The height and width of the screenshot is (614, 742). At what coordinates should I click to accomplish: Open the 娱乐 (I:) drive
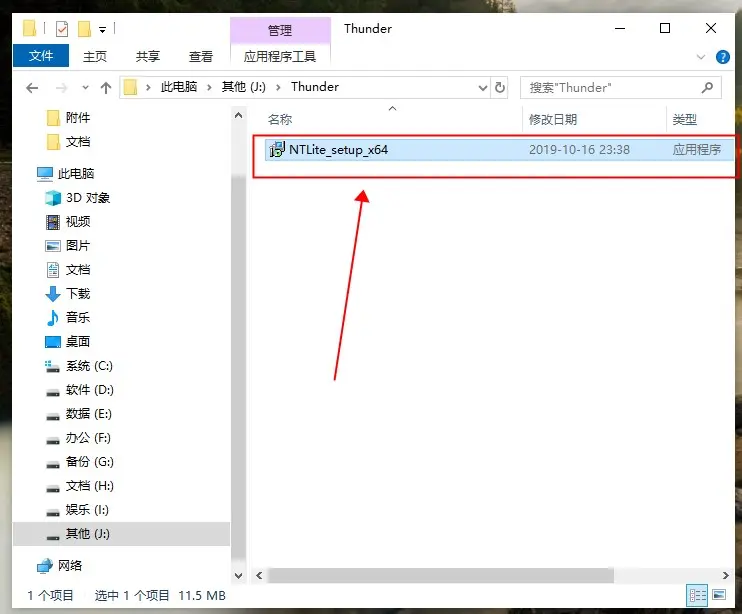77,510
